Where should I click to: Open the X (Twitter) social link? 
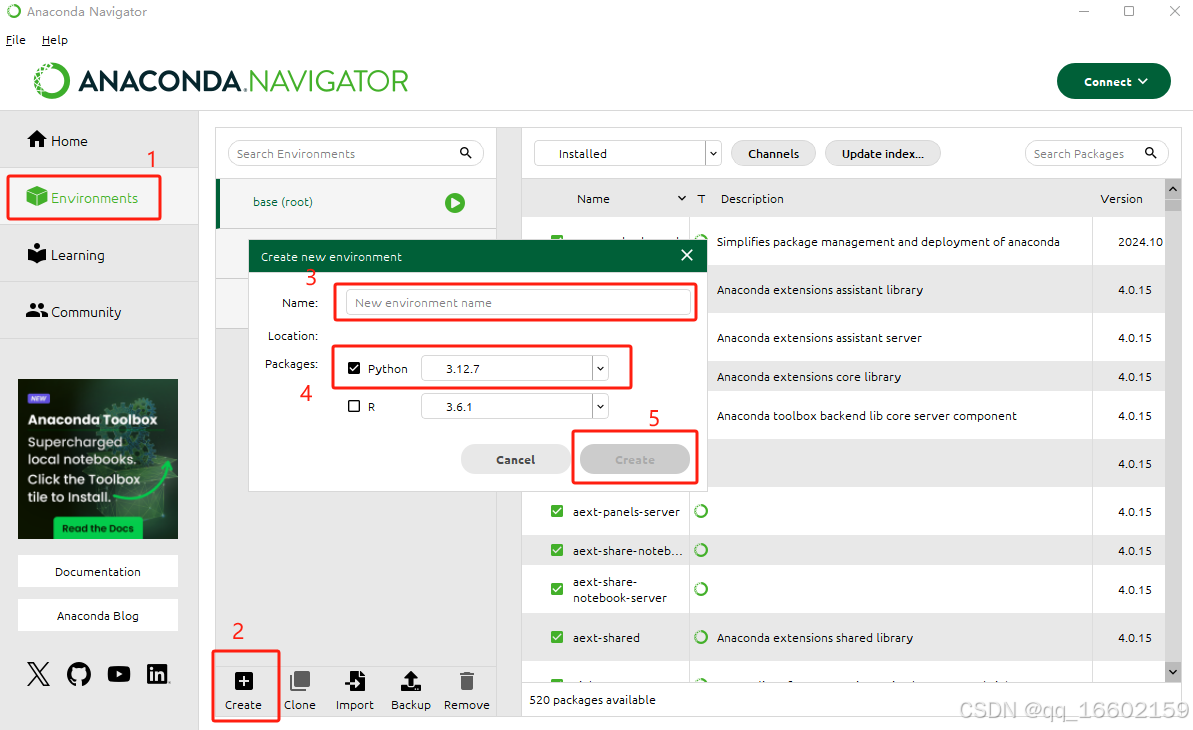pos(38,674)
